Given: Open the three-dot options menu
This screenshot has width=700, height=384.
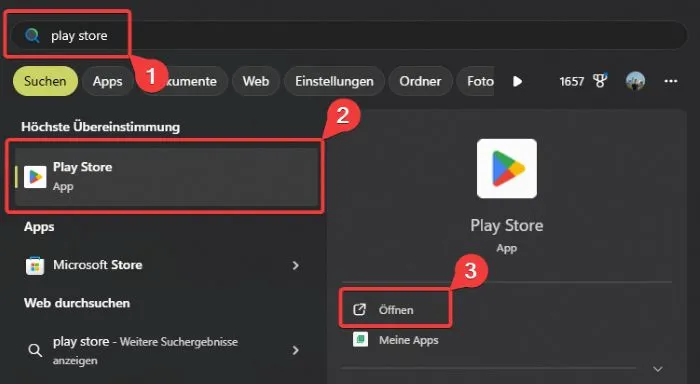Looking at the screenshot, I should (x=671, y=81).
